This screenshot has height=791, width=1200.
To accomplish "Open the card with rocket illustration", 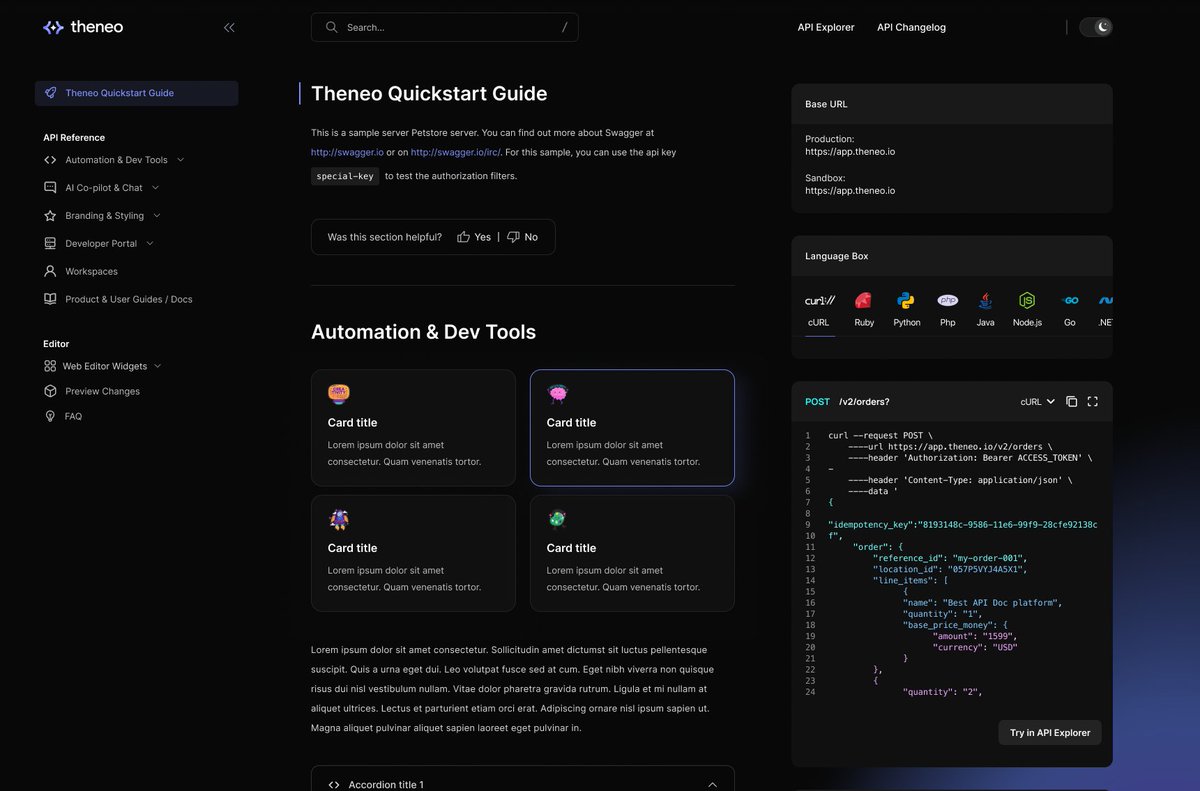I will pos(413,553).
